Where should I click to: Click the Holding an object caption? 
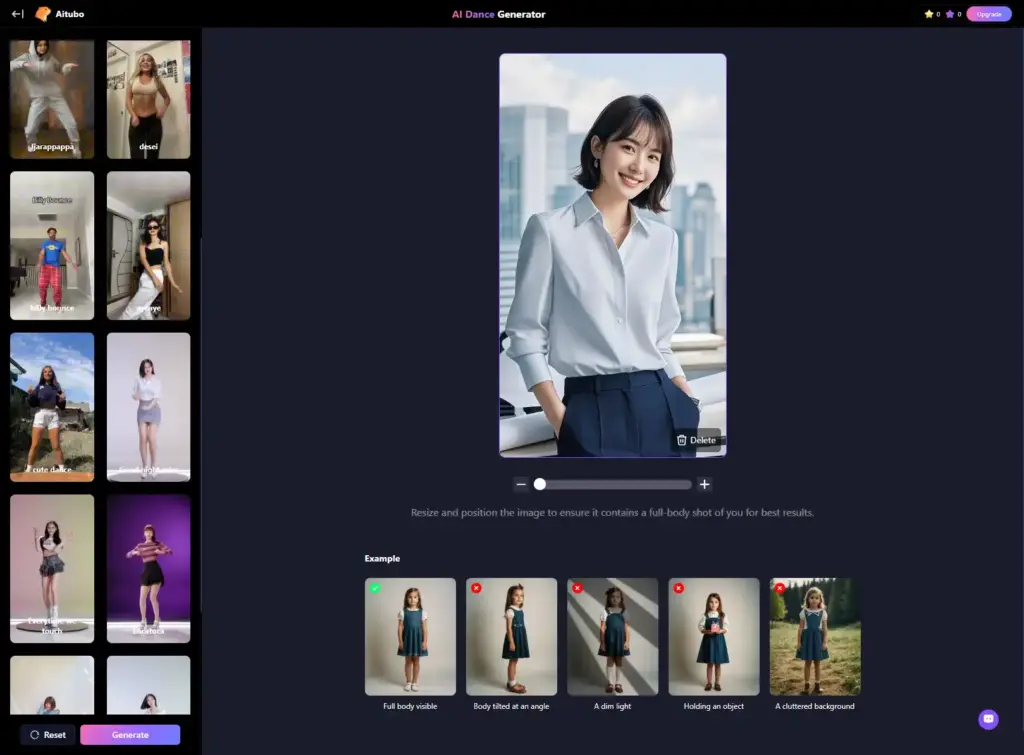[714, 706]
